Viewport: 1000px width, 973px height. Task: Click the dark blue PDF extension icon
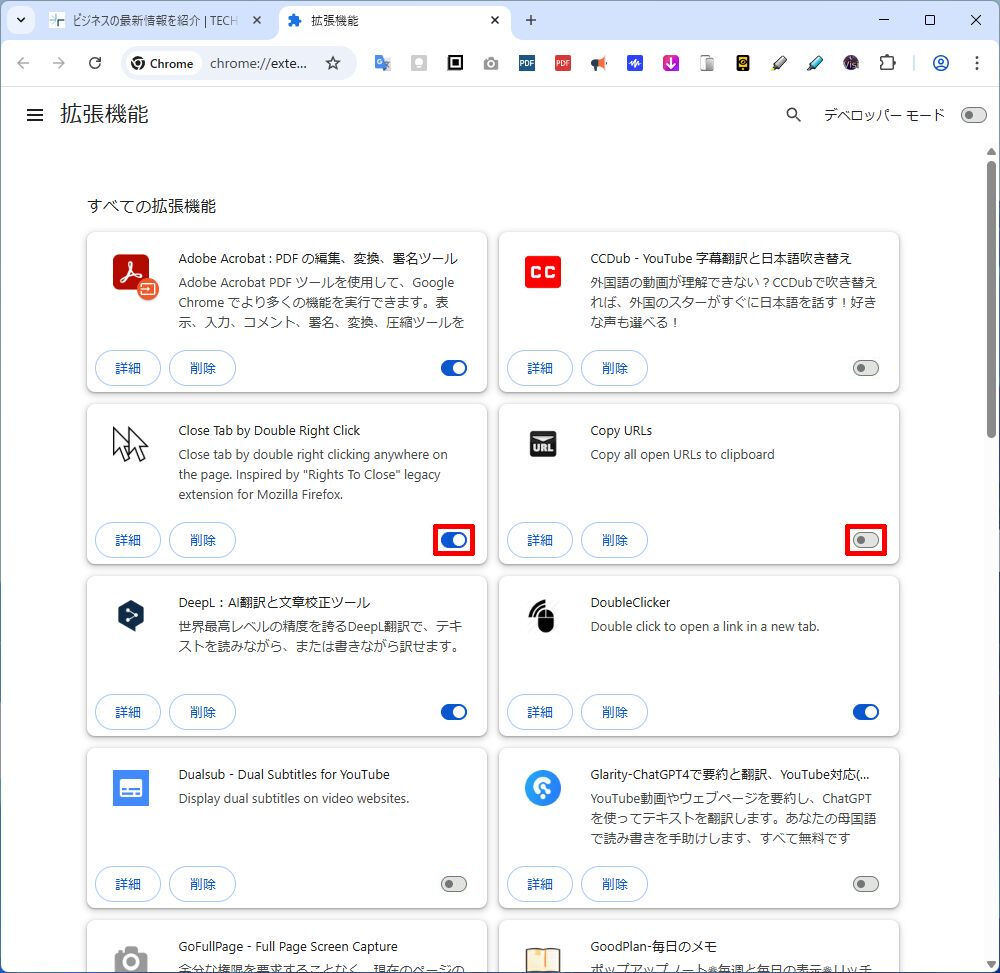[527, 63]
